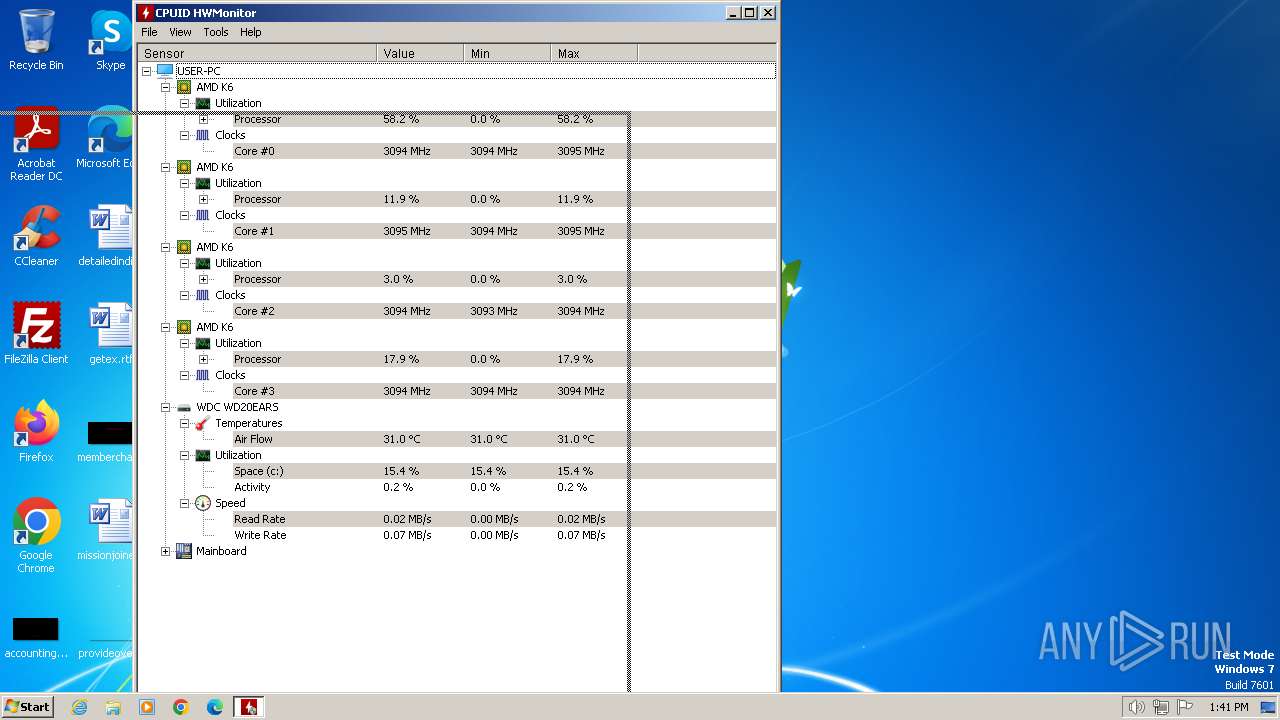1280x720 pixels.
Task: Expand Processor row showing 58.2 %
Action: pos(204,119)
